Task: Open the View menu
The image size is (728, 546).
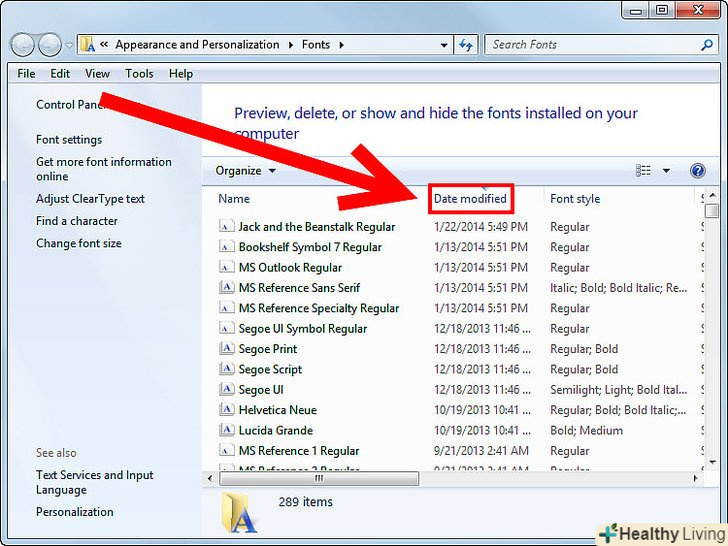Action: pos(97,74)
